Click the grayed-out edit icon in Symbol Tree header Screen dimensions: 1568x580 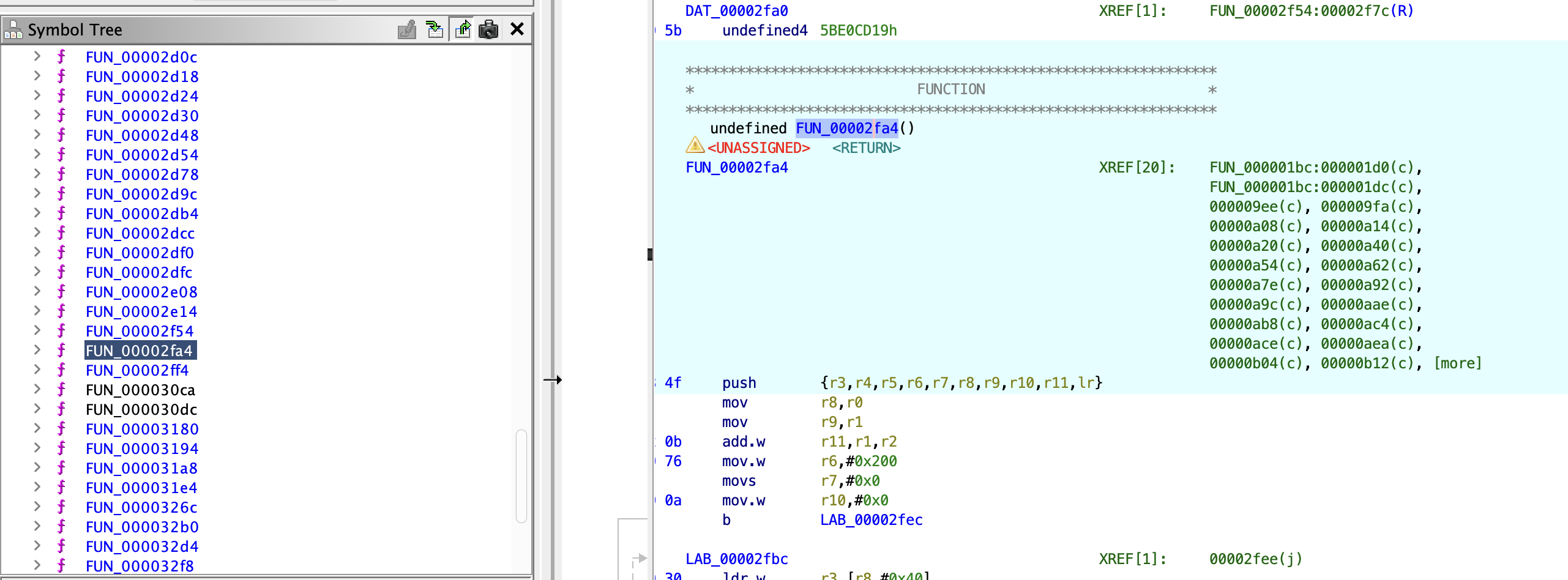click(407, 29)
